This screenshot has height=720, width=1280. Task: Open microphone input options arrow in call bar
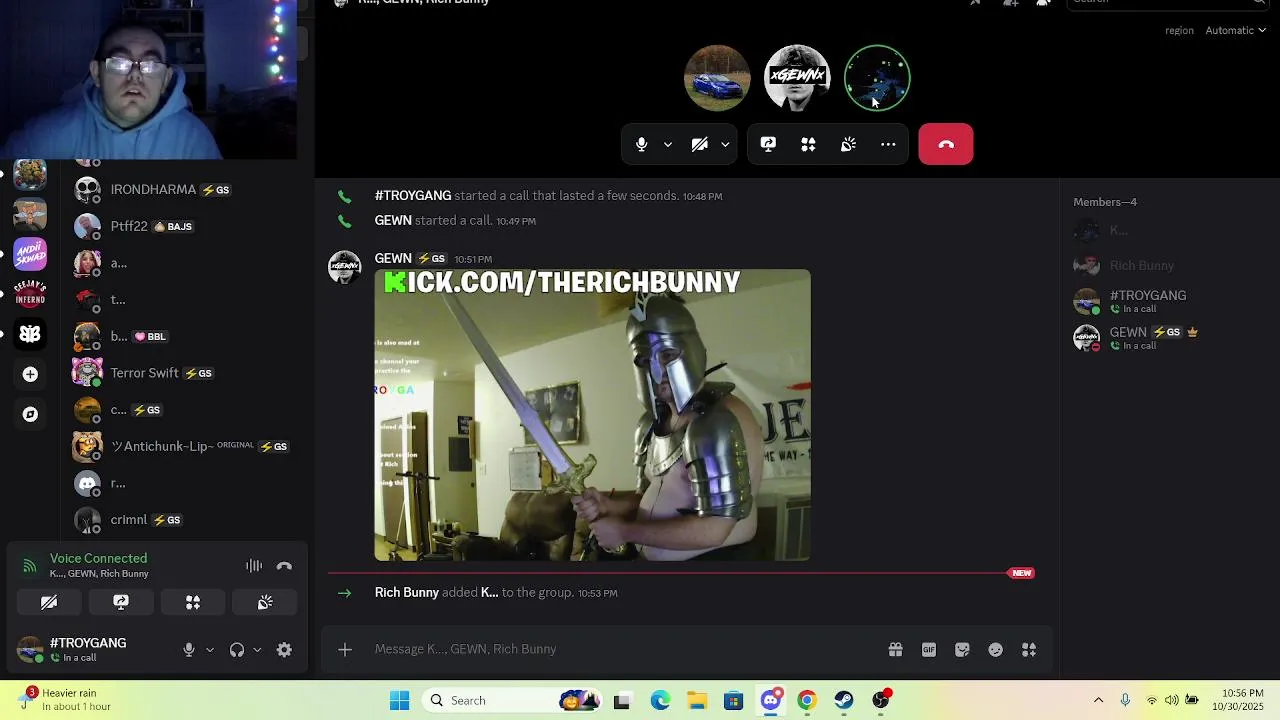pyautogui.click(x=668, y=145)
